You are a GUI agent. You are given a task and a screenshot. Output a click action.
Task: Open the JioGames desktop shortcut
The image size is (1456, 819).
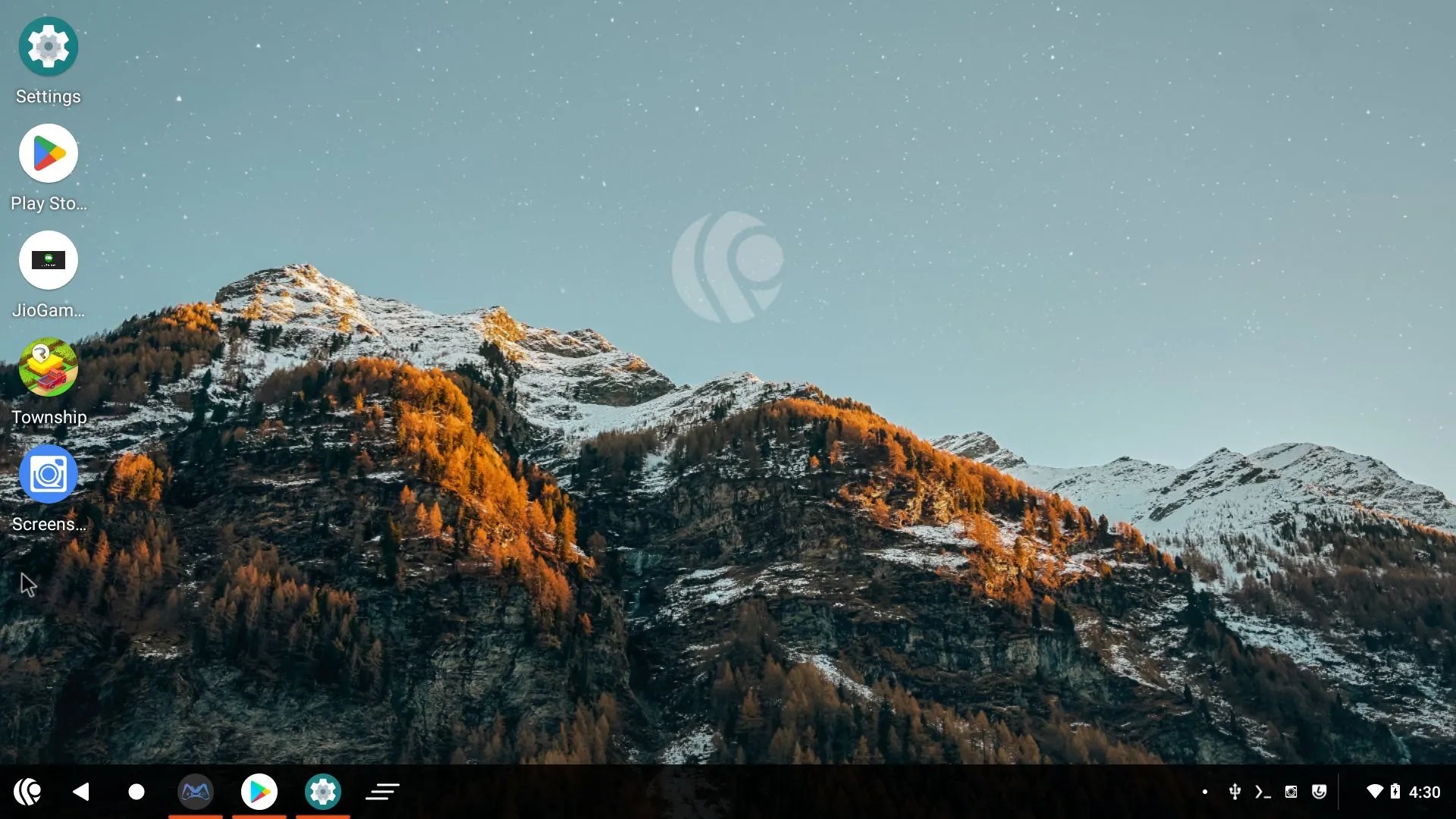click(48, 261)
